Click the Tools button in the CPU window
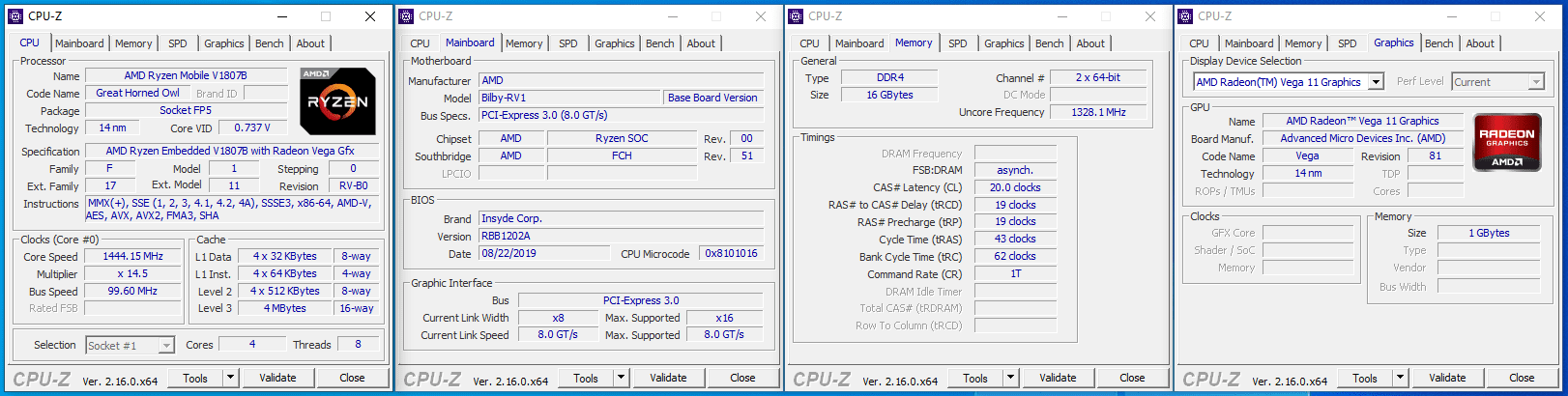Viewport: 1568px width, 396px height. point(195,378)
